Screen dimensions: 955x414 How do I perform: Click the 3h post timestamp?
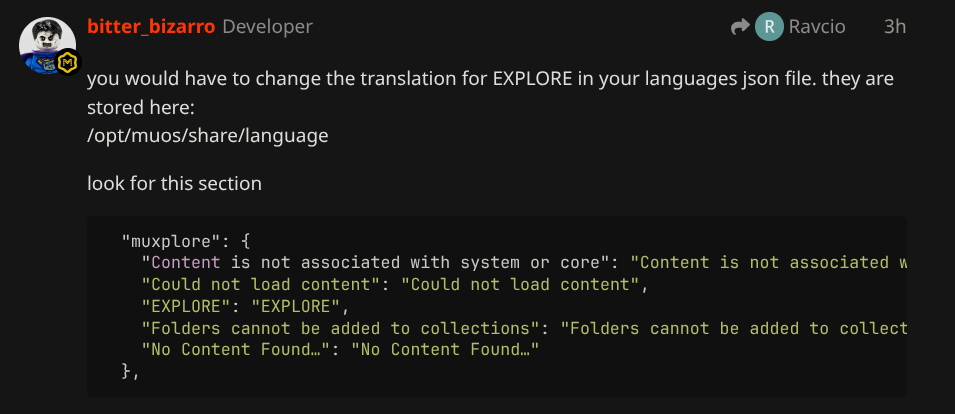click(894, 27)
